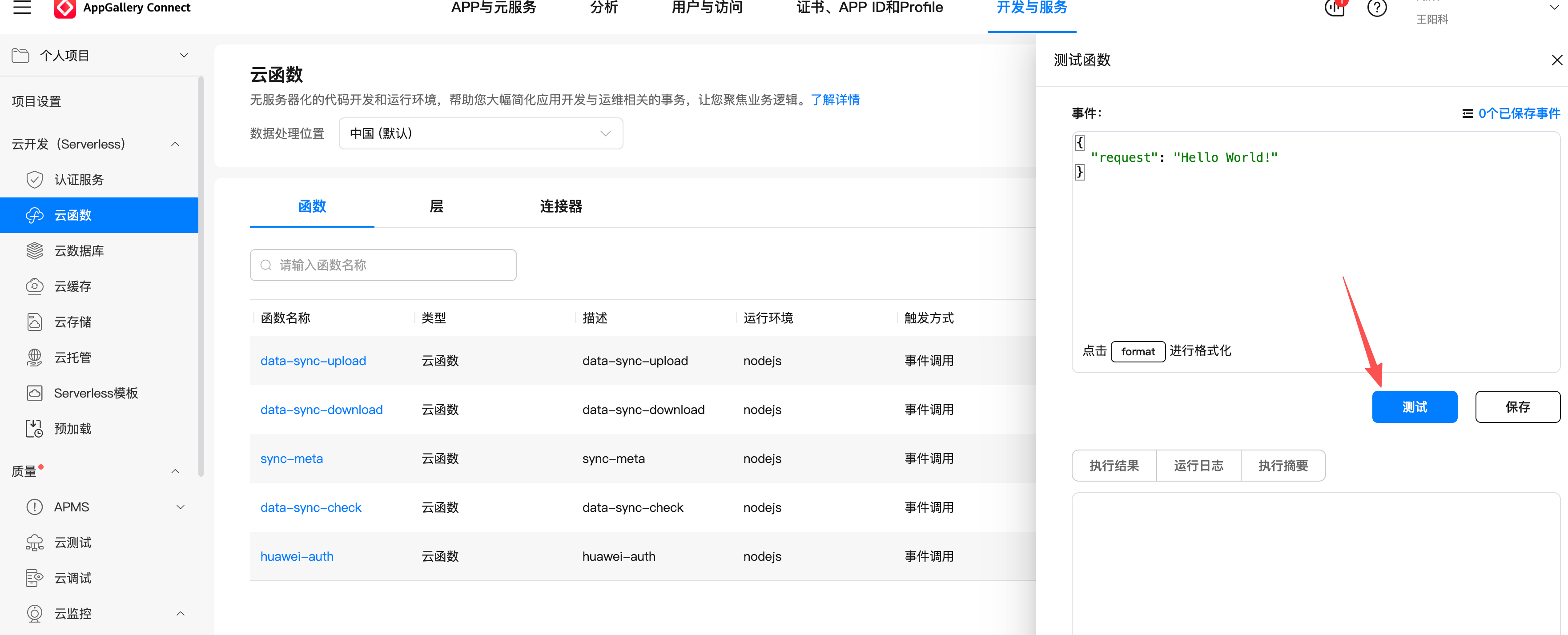Open the data-sync-download function link
Screen dimensions: 1568x635
point(322,410)
